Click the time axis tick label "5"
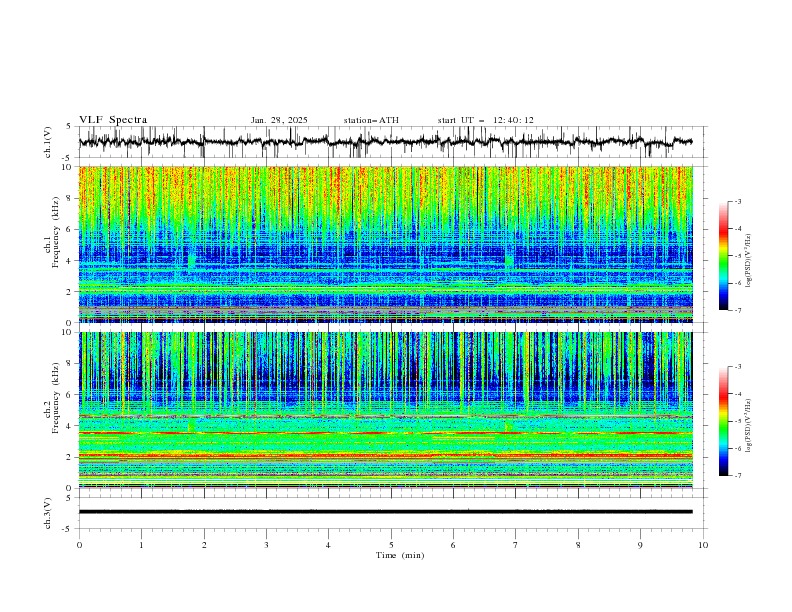This screenshot has height=612, width=792. point(391,545)
